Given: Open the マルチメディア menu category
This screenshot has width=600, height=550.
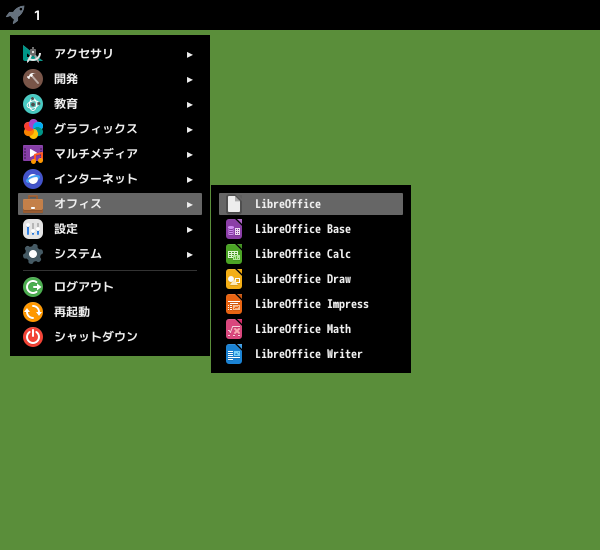Looking at the screenshot, I should click(x=110, y=154).
